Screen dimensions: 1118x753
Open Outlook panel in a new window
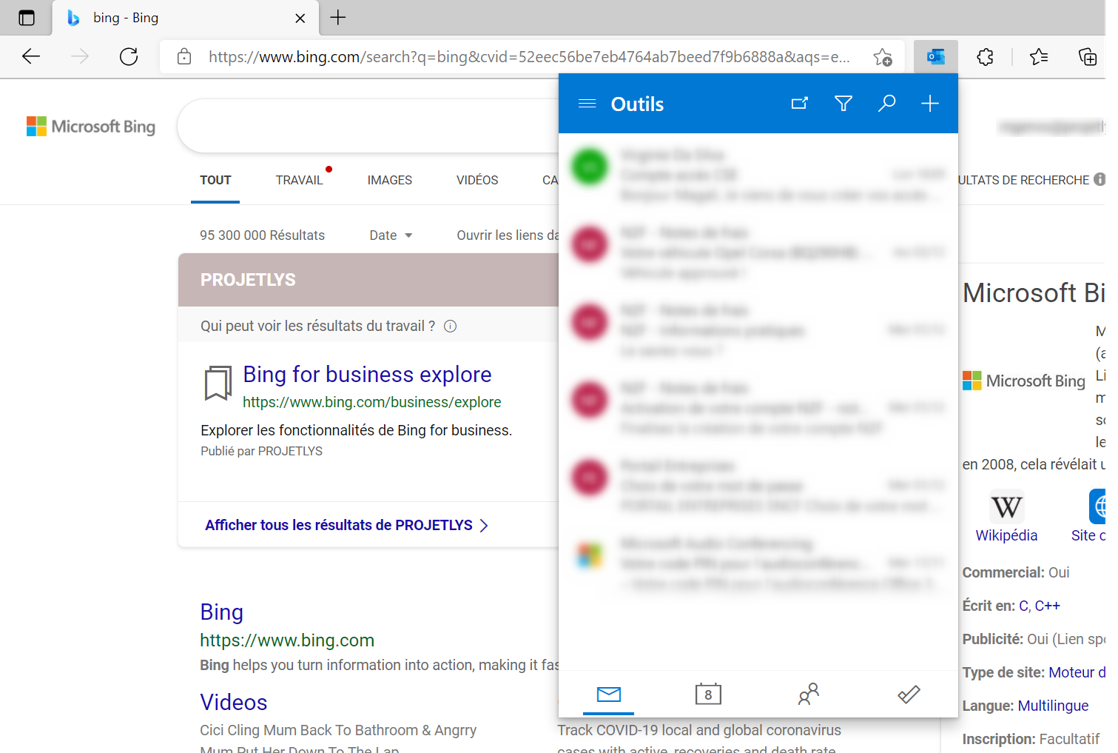[x=799, y=104]
